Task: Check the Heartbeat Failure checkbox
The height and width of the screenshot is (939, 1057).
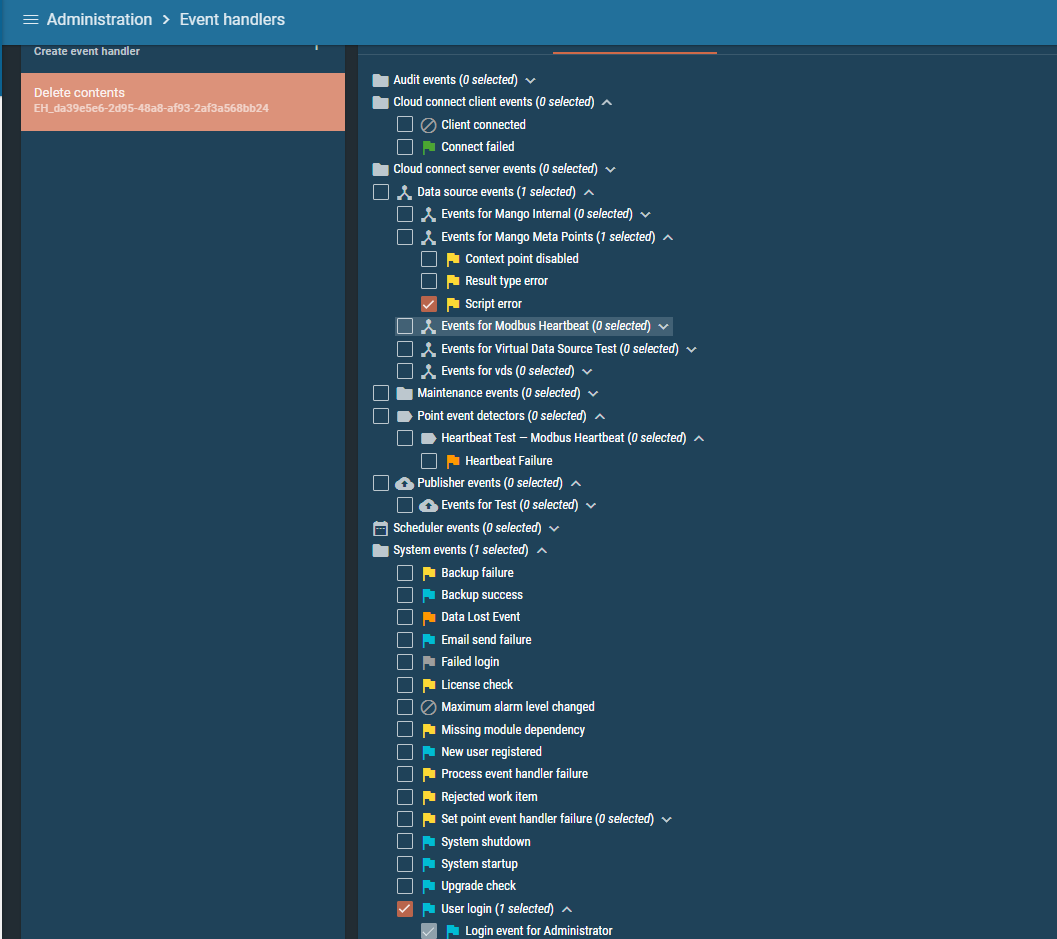Action: pyautogui.click(x=429, y=461)
